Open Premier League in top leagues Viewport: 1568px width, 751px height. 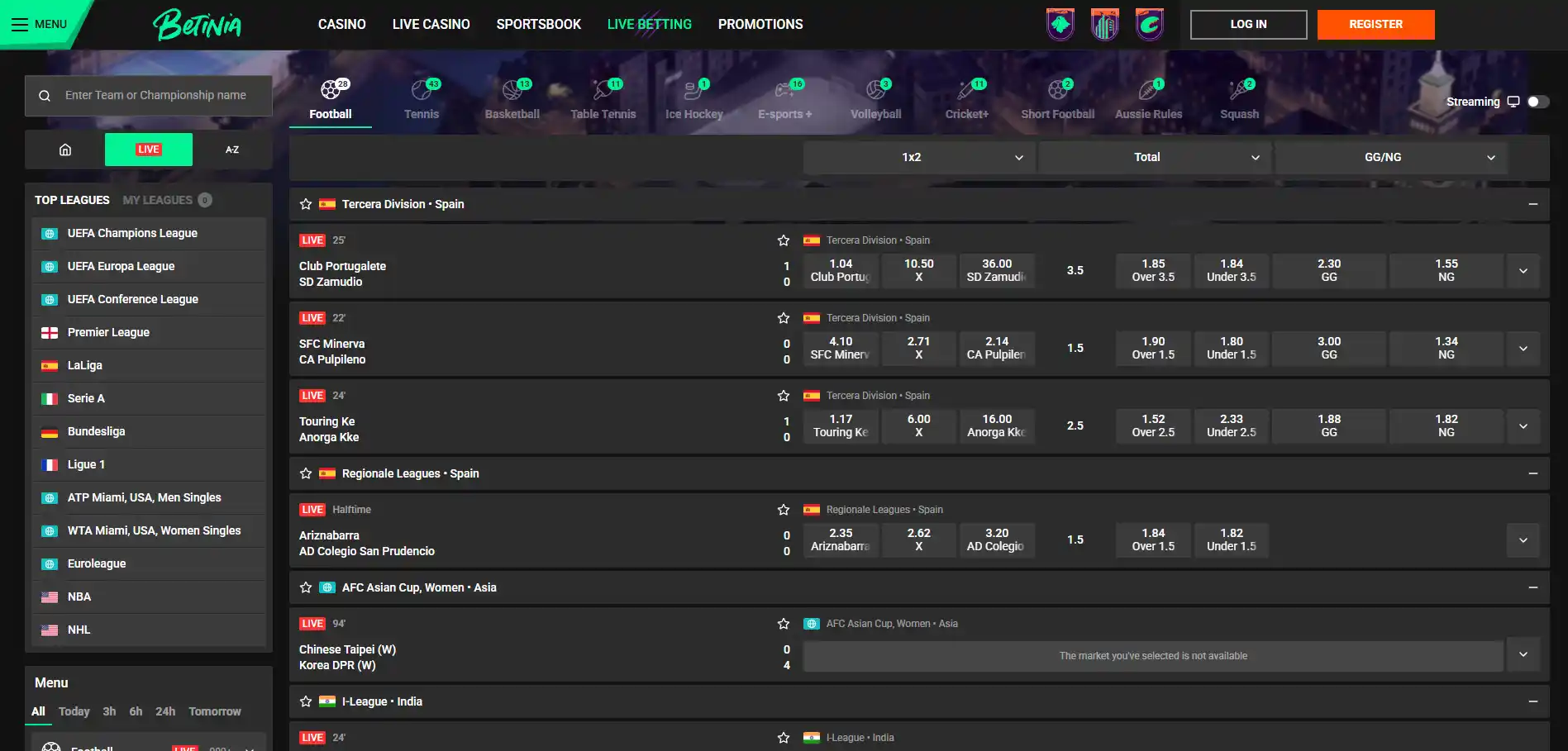pos(149,333)
